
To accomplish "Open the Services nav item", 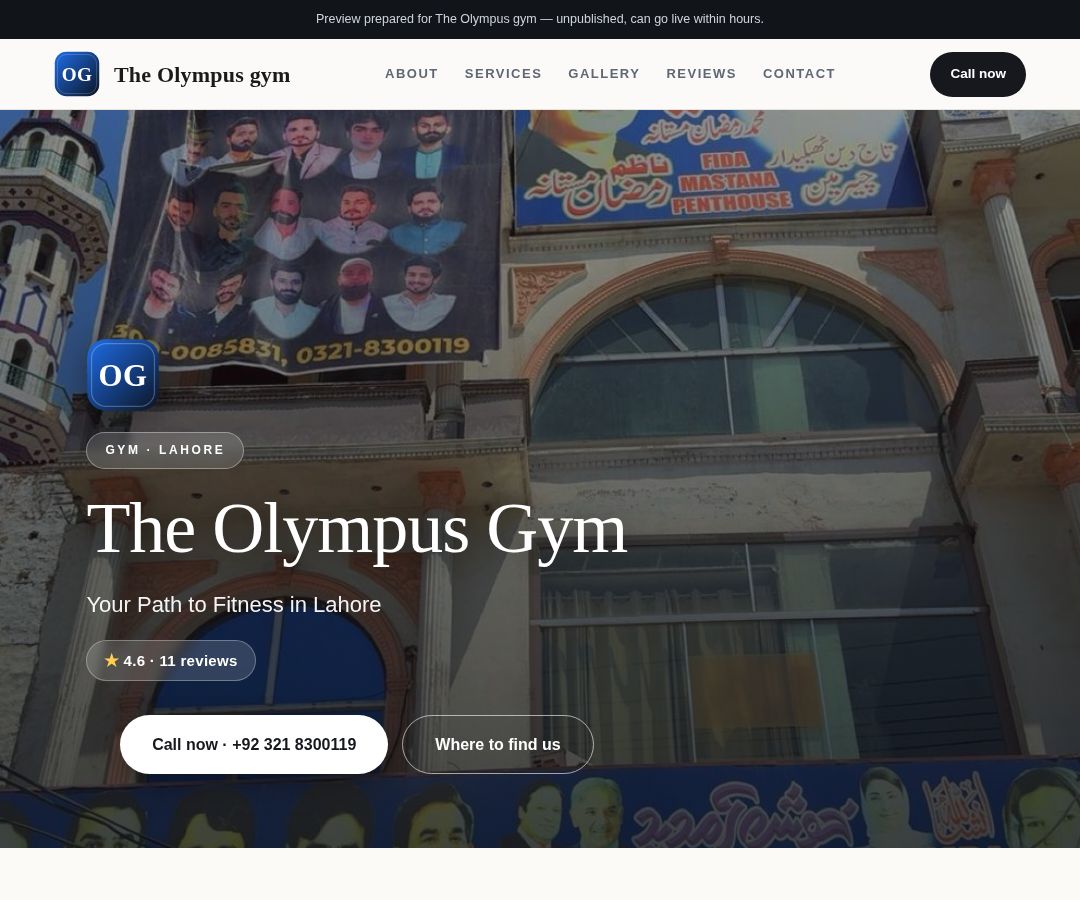I will 503,74.
